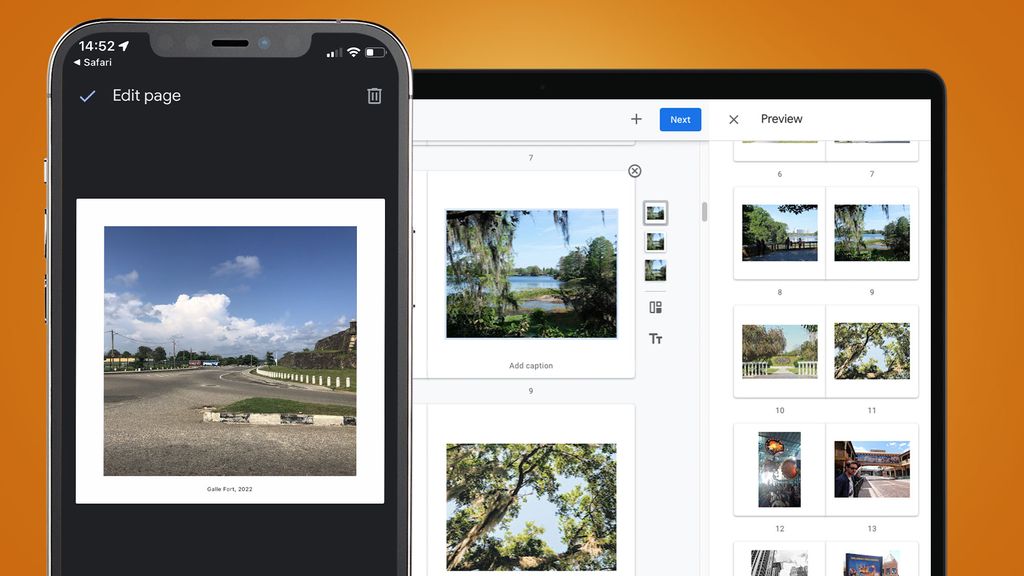Confirm page edits with the checkmark icon

point(86,96)
